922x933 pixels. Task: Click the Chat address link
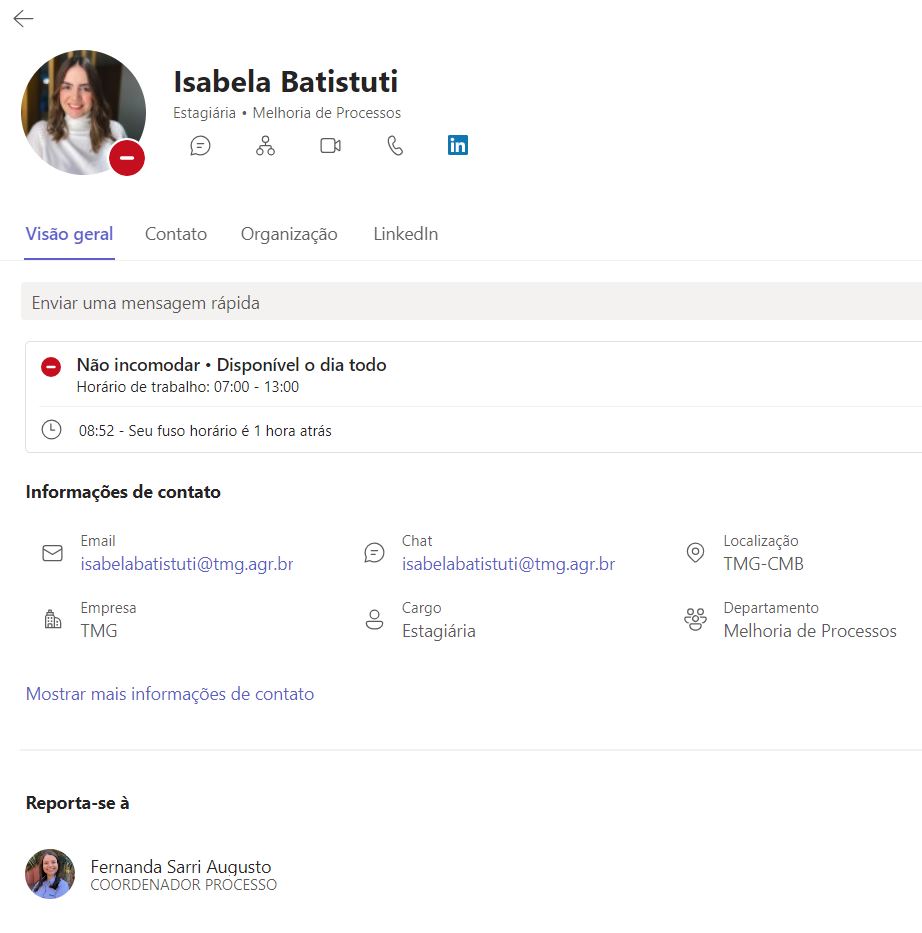(508, 564)
